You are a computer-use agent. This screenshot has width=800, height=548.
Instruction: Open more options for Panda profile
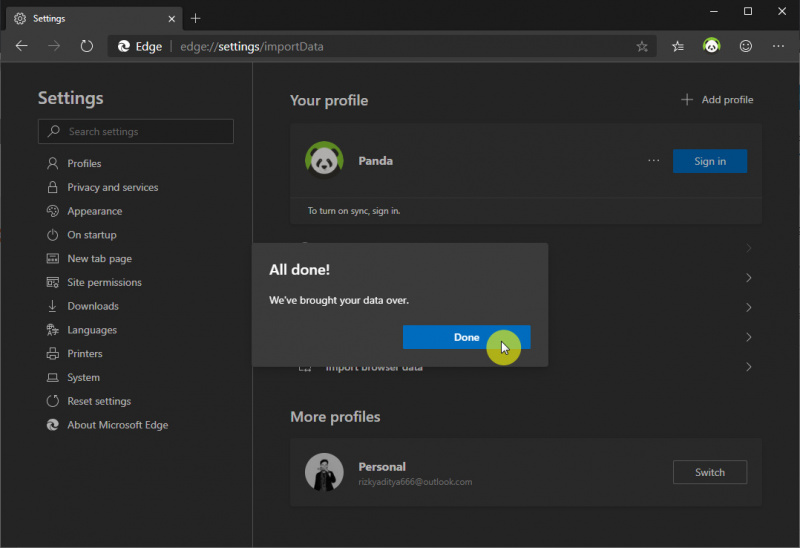[x=654, y=161]
